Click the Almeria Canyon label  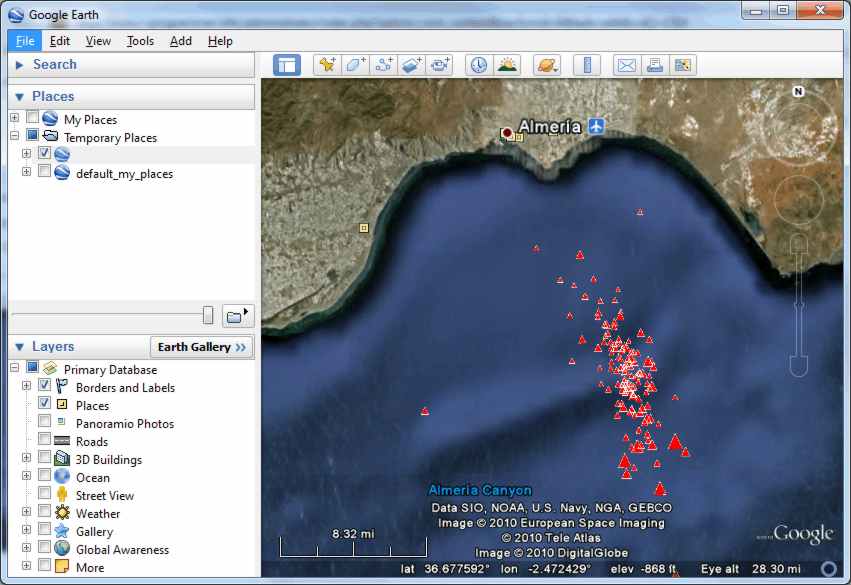point(480,491)
